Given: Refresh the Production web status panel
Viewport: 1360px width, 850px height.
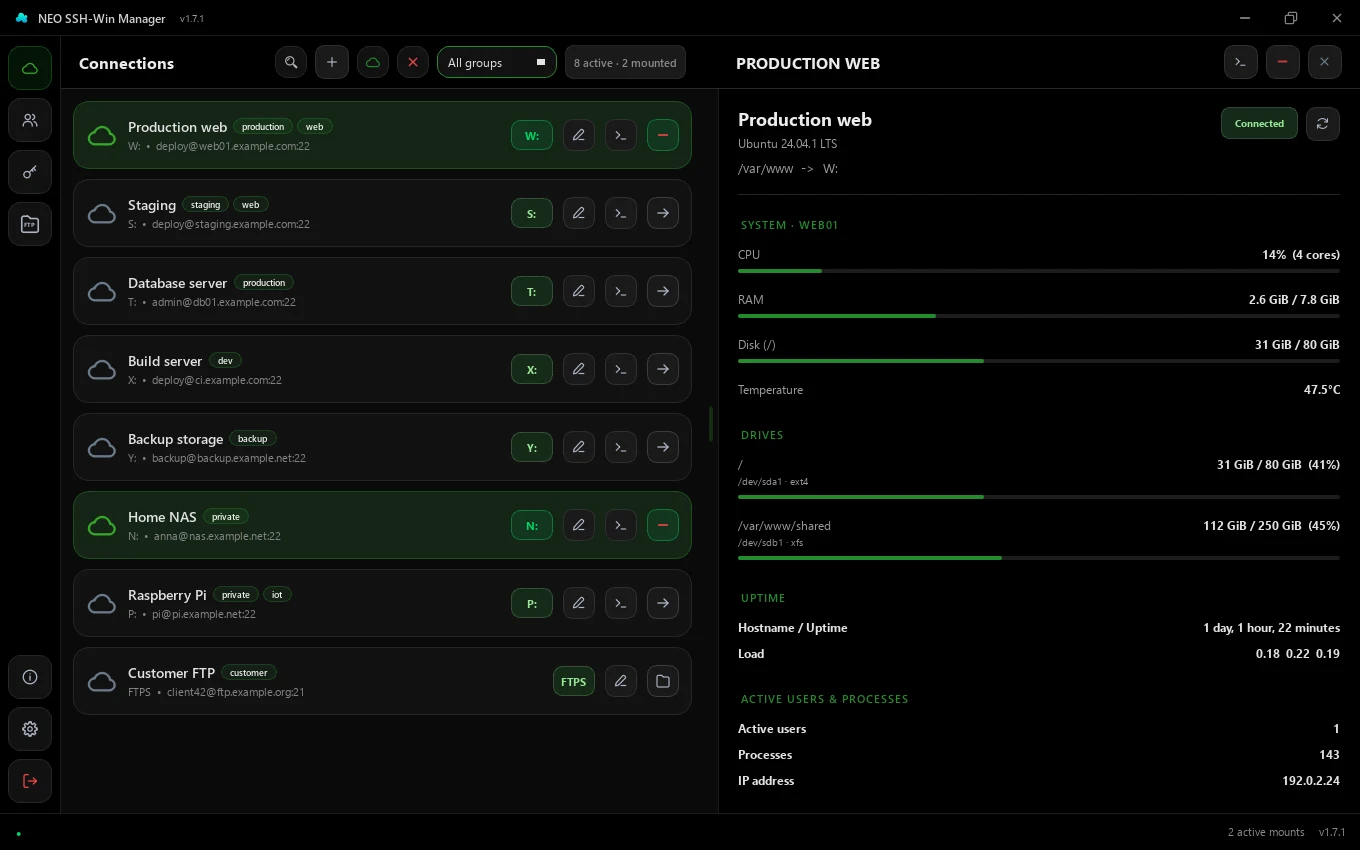Looking at the screenshot, I should [1323, 124].
